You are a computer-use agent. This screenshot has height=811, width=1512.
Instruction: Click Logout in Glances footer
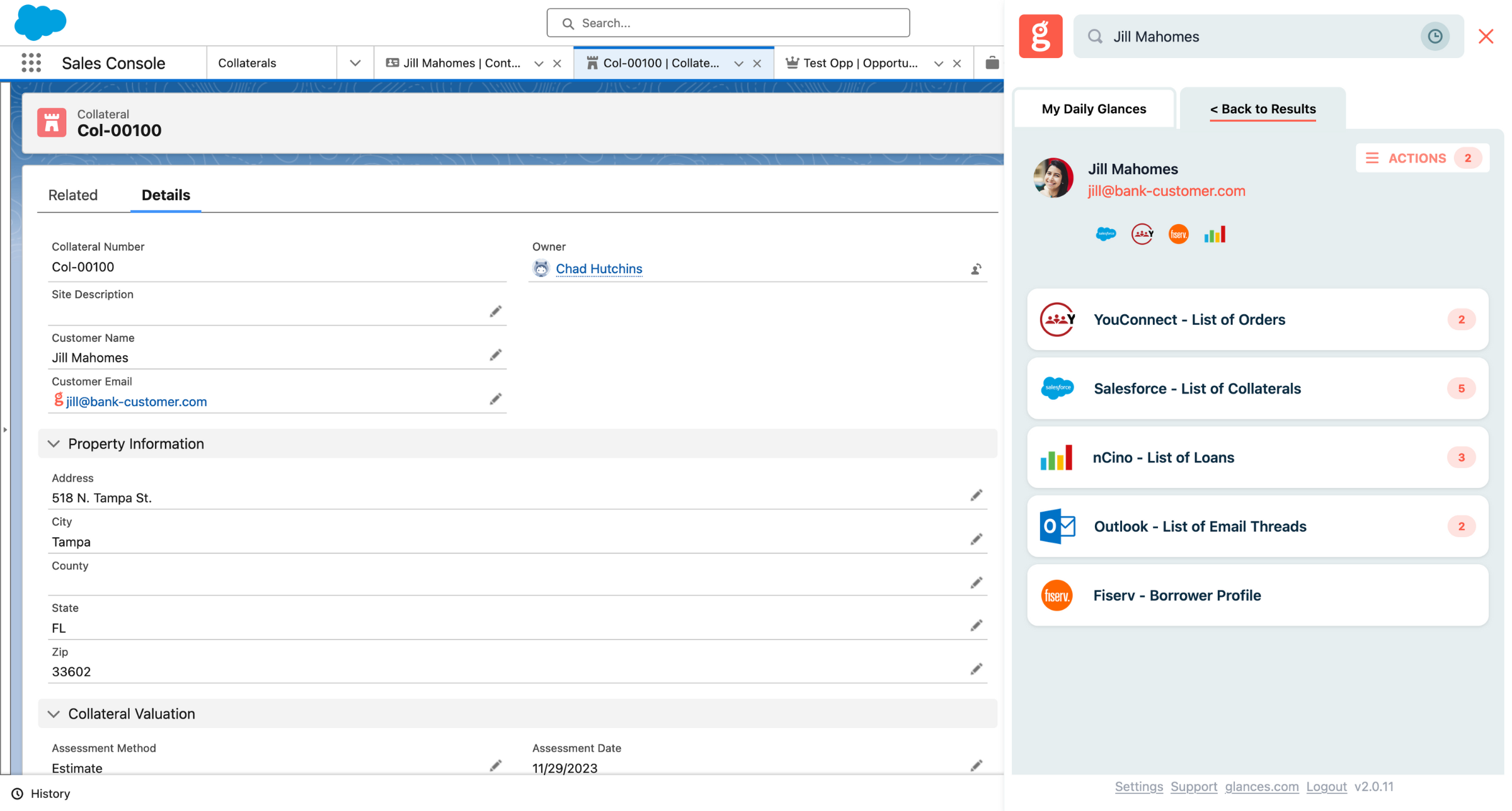(x=1326, y=786)
